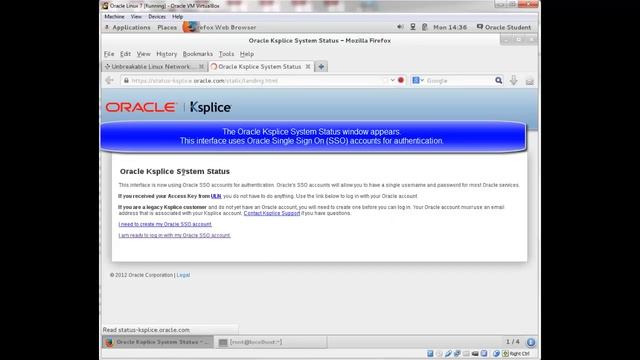The image size is (640, 360).
Task: Open VirtualBox Machine menu
Action: tap(114, 17)
